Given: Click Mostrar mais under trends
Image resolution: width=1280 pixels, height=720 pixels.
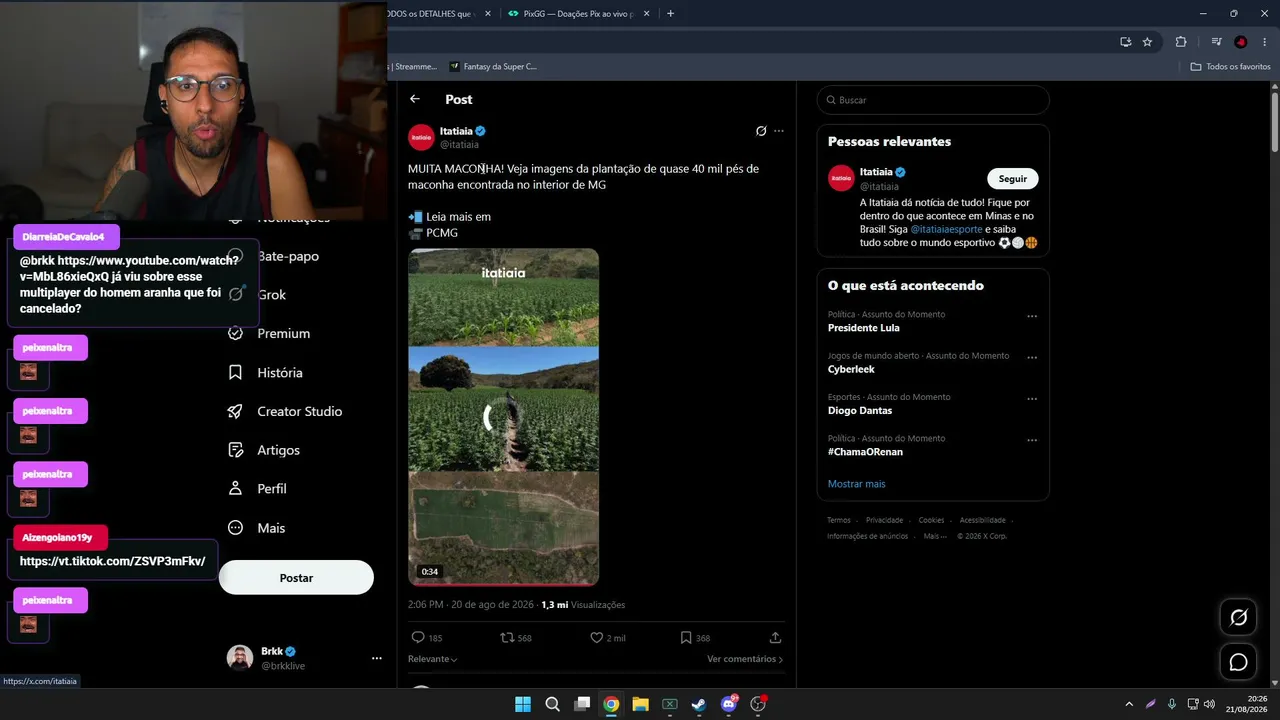Looking at the screenshot, I should click(856, 484).
